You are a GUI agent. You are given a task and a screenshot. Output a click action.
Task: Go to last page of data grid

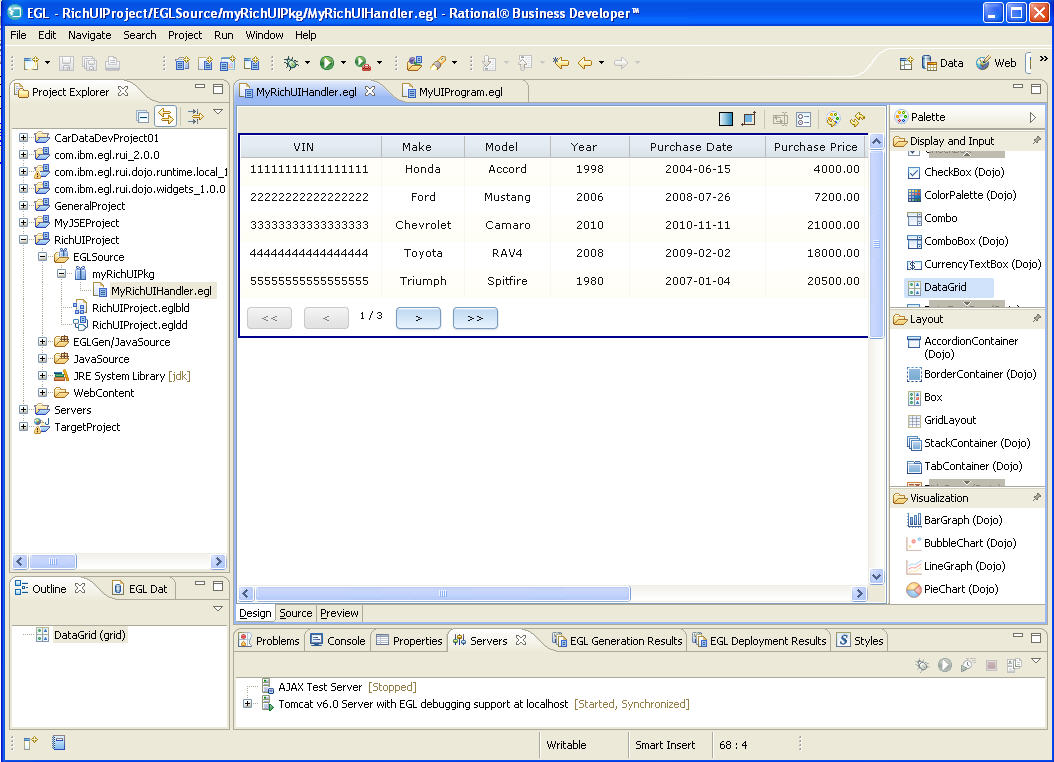click(x=475, y=318)
